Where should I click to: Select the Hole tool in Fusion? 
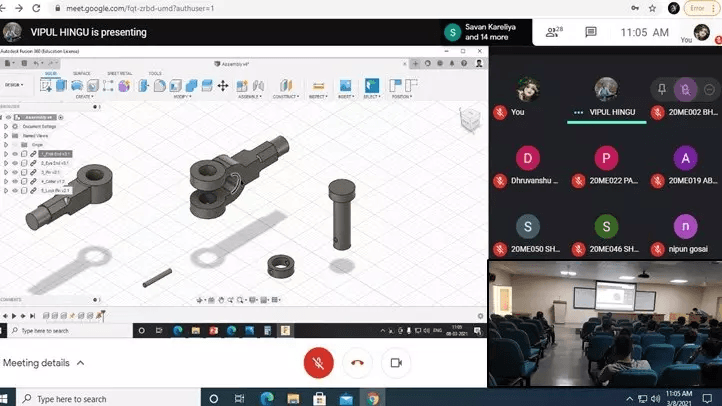tap(93, 85)
